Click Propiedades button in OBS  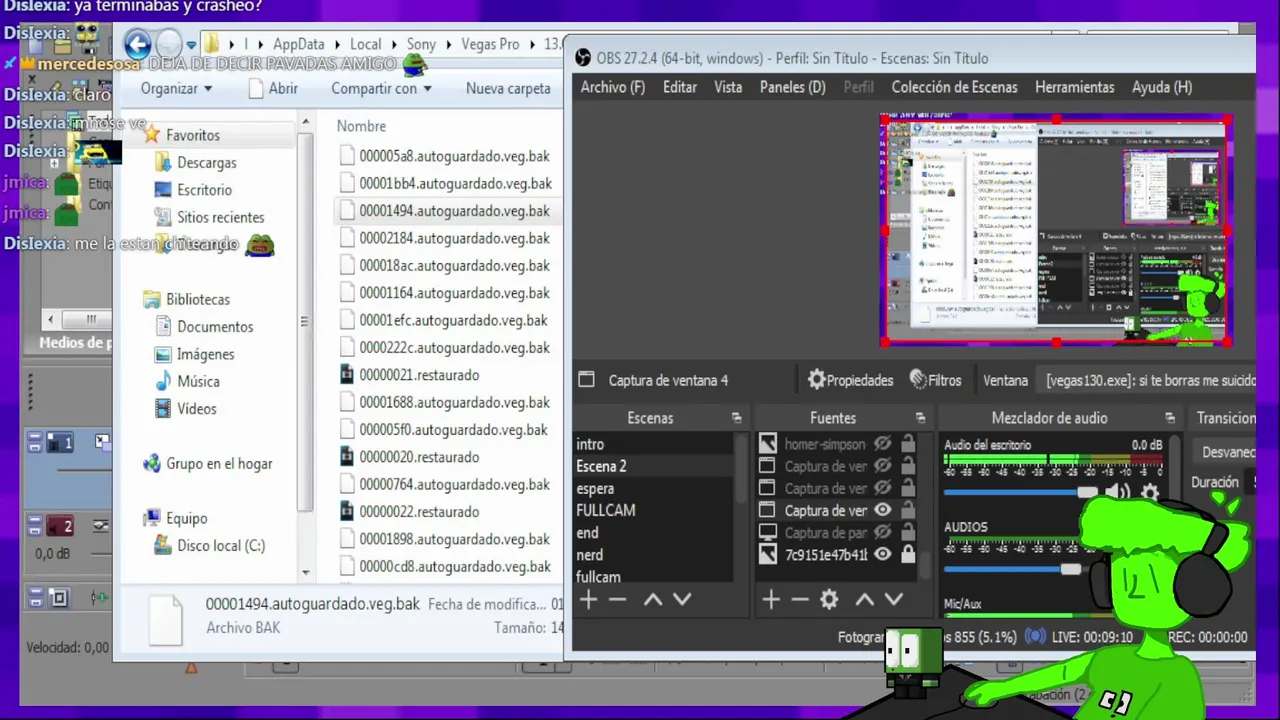click(850, 380)
